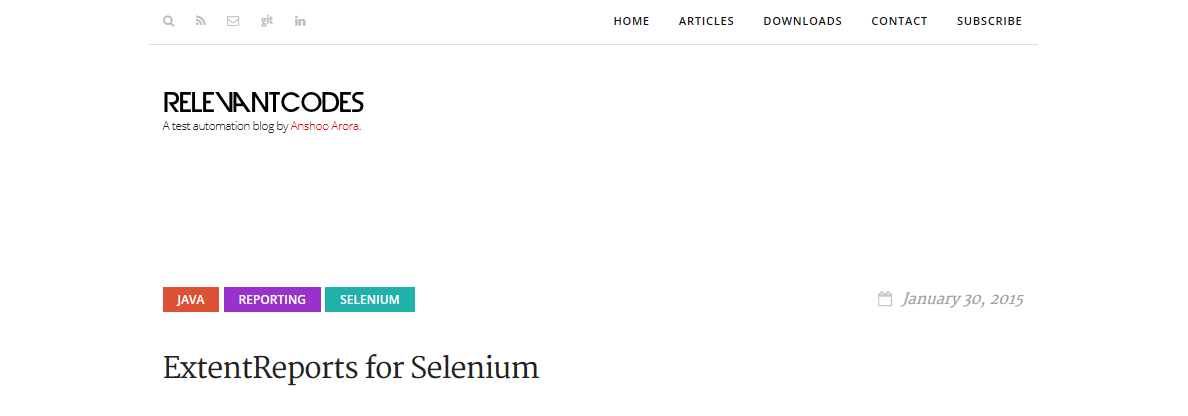Click the RSS feed icon
The width and height of the screenshot is (1188, 416).
[x=200, y=21]
